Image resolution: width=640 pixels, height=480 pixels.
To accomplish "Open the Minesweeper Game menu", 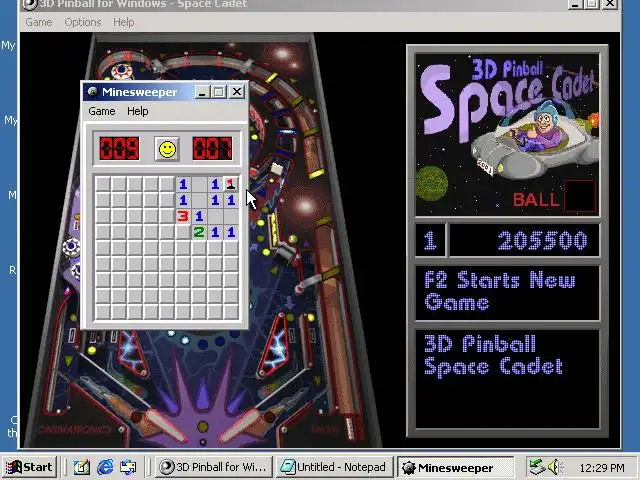I will 102,111.
